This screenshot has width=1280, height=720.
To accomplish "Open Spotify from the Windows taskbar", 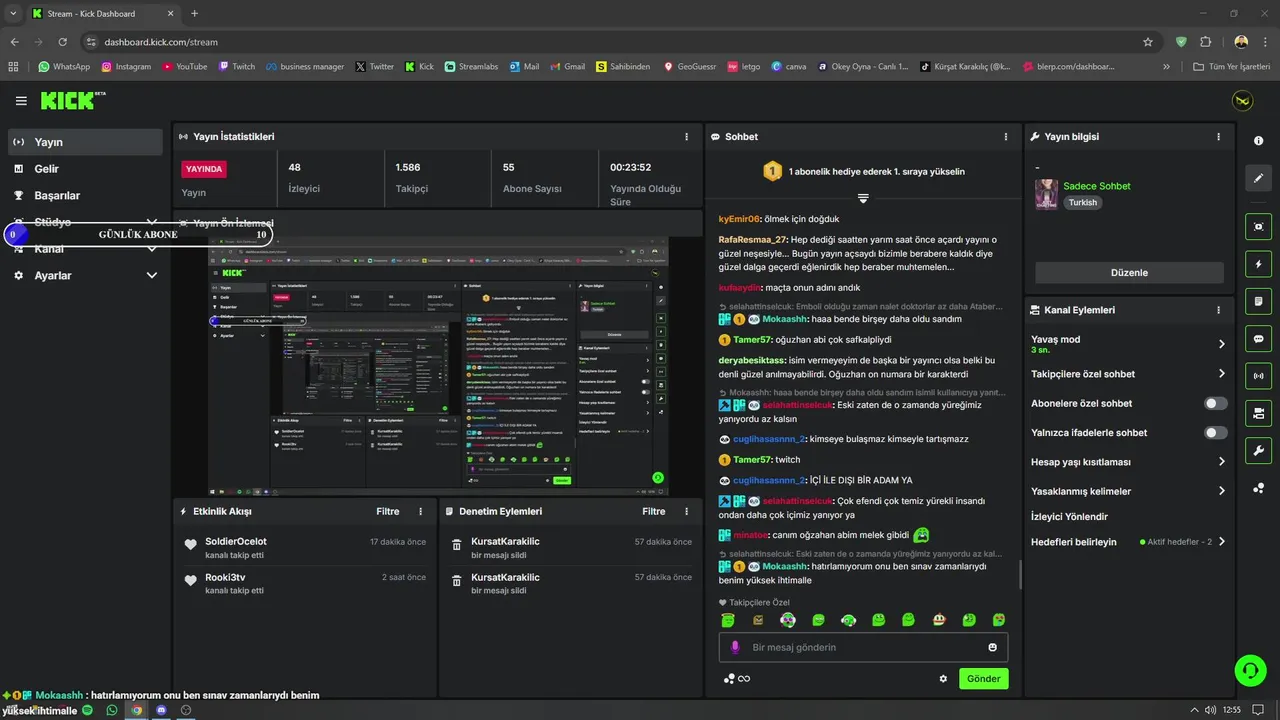I will point(87,710).
